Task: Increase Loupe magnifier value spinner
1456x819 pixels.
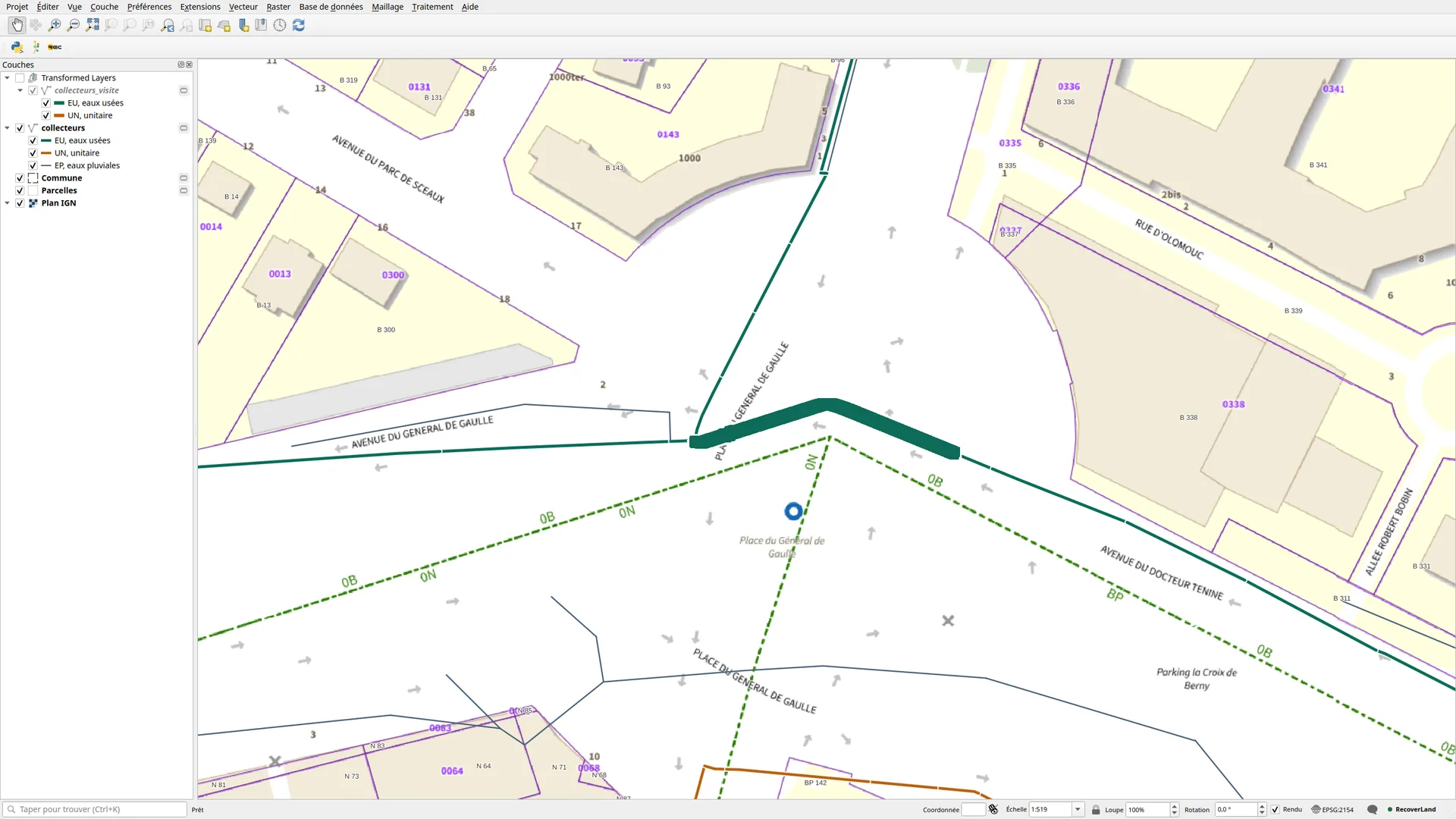Action: click(1175, 806)
